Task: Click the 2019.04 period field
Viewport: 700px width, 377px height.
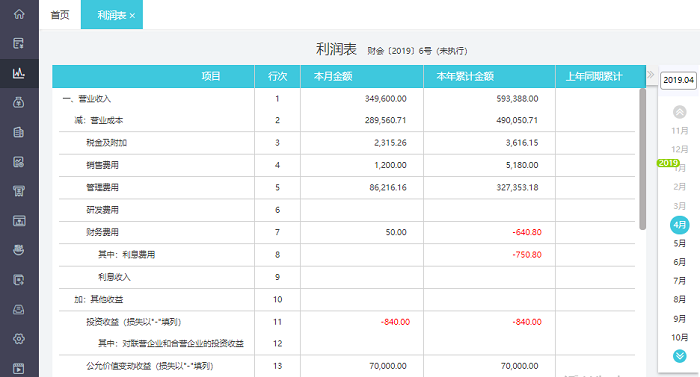Action: pyautogui.click(x=678, y=80)
